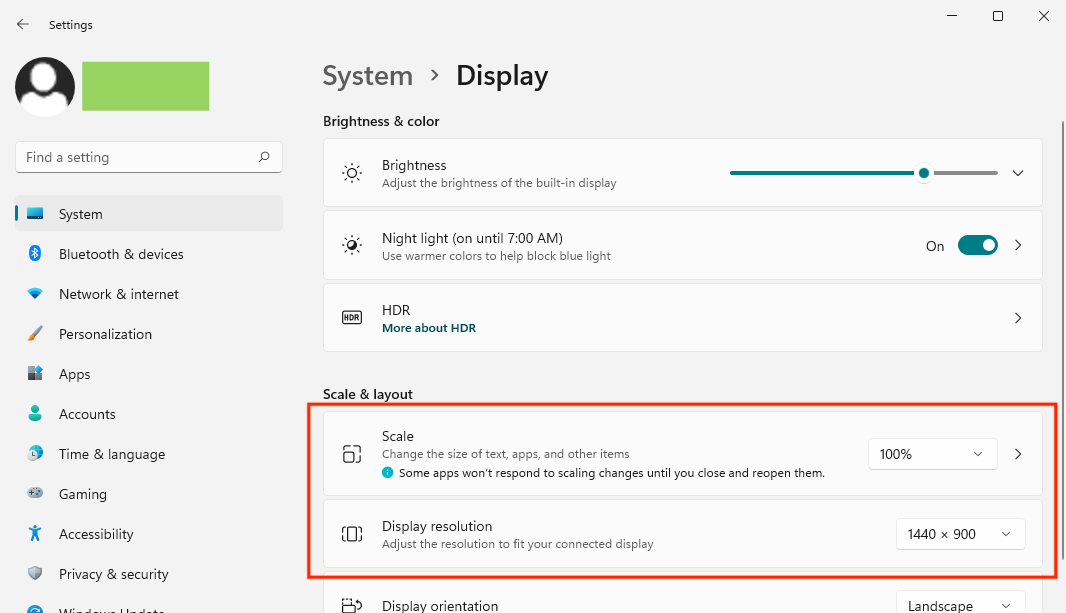Expand the Brightness options chevron
The width and height of the screenshot is (1066, 613).
[x=1018, y=173]
